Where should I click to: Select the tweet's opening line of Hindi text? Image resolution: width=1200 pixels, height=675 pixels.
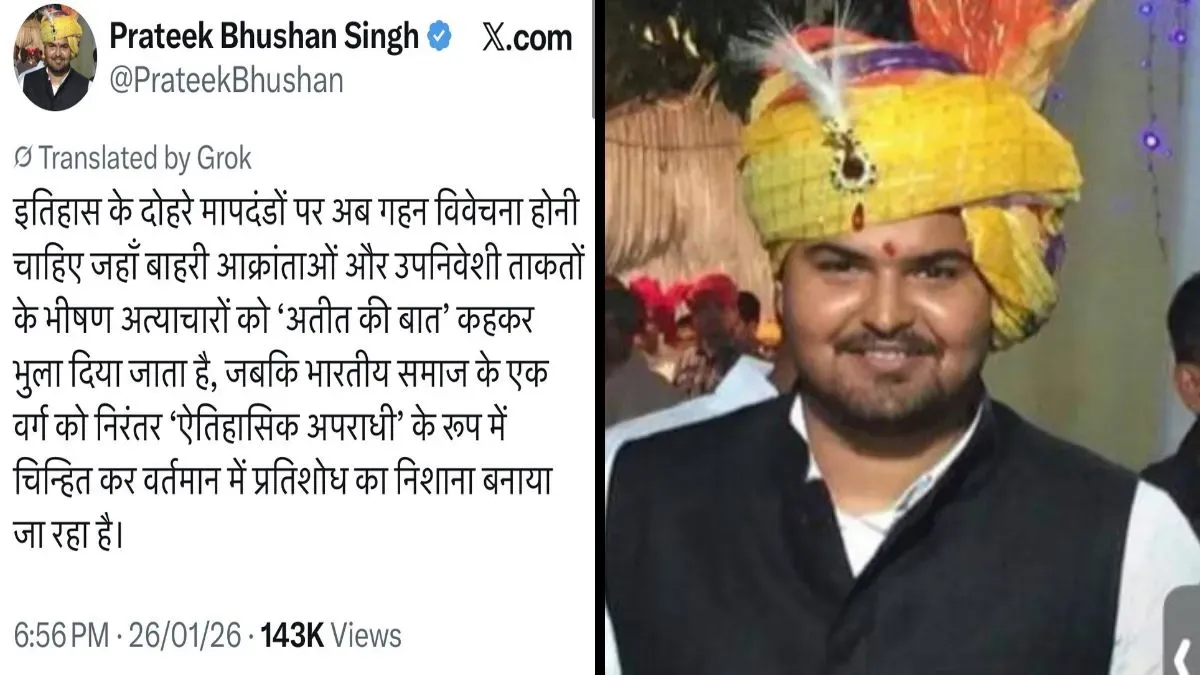tap(290, 213)
